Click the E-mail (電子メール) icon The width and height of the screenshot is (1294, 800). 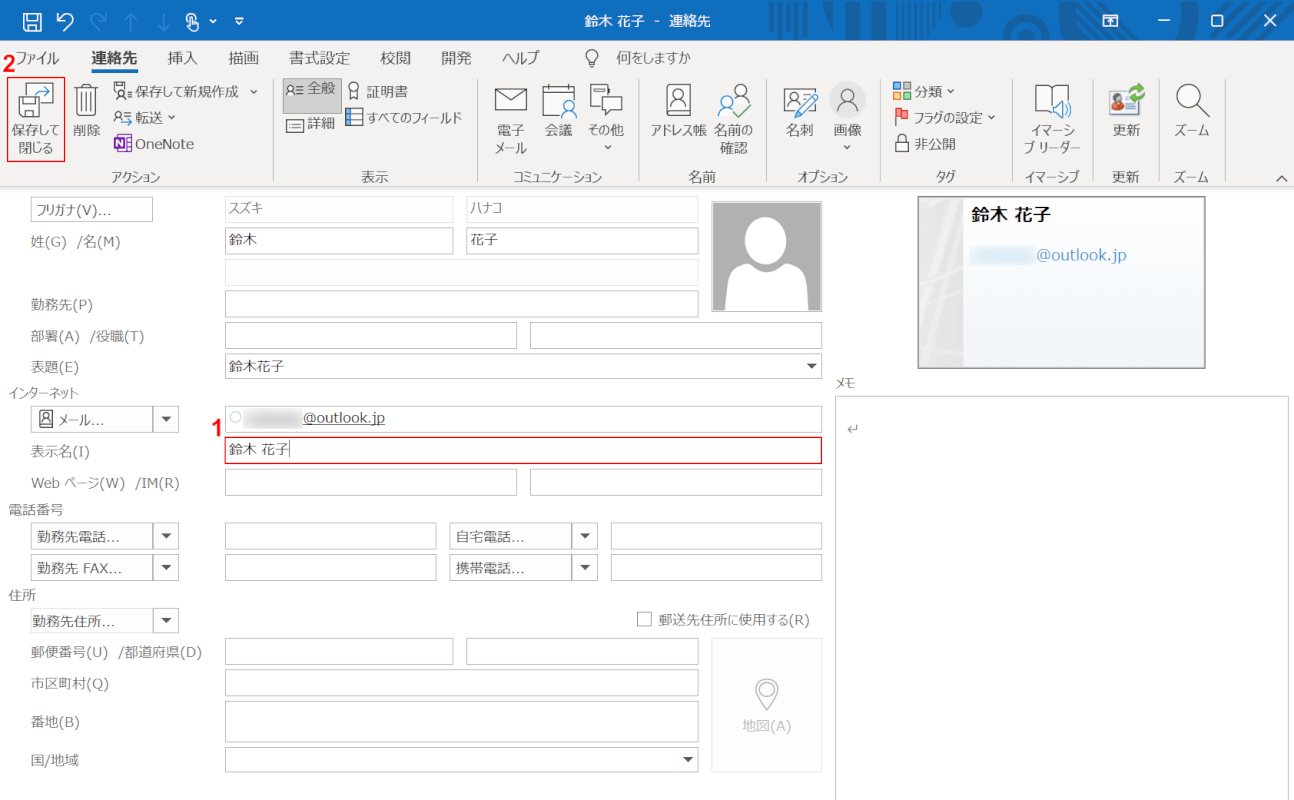tap(510, 118)
